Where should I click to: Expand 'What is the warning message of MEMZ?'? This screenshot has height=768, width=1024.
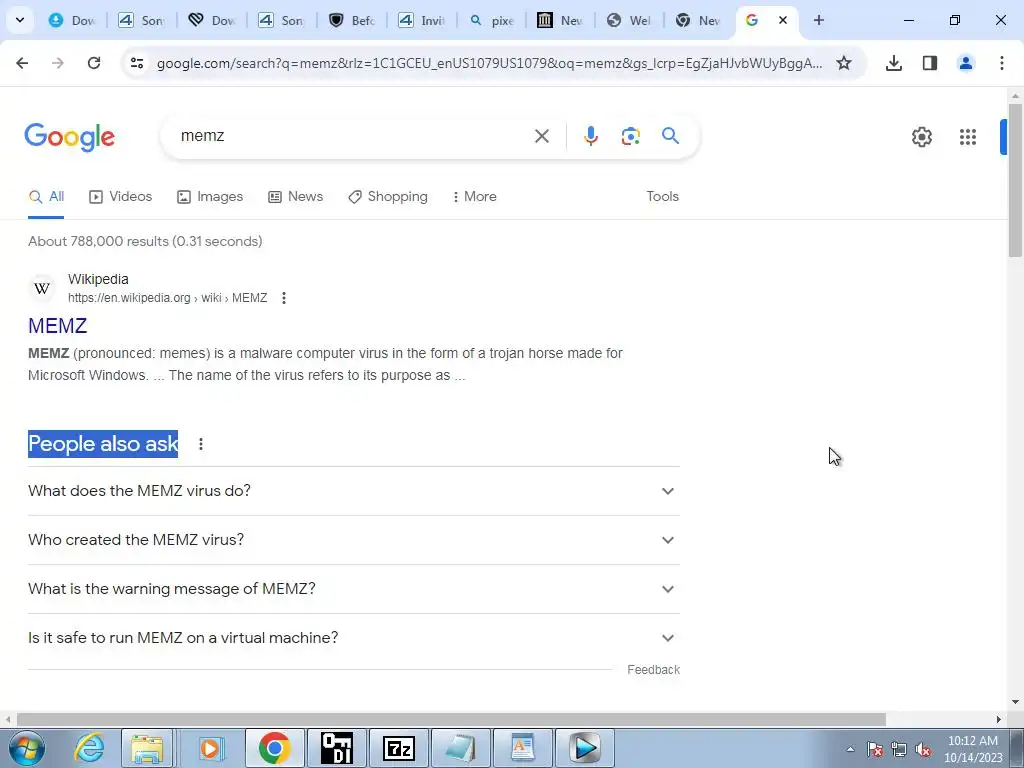pos(354,589)
